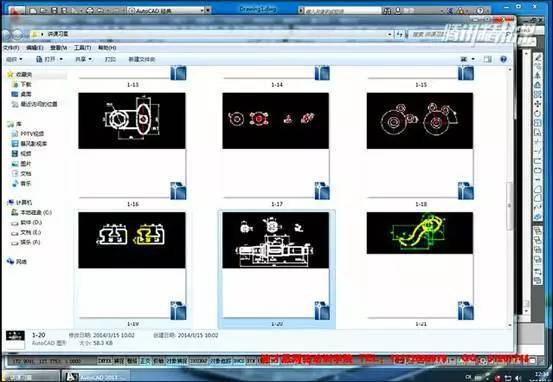Toggle 正交 ortho mode in status bar

[145, 361]
